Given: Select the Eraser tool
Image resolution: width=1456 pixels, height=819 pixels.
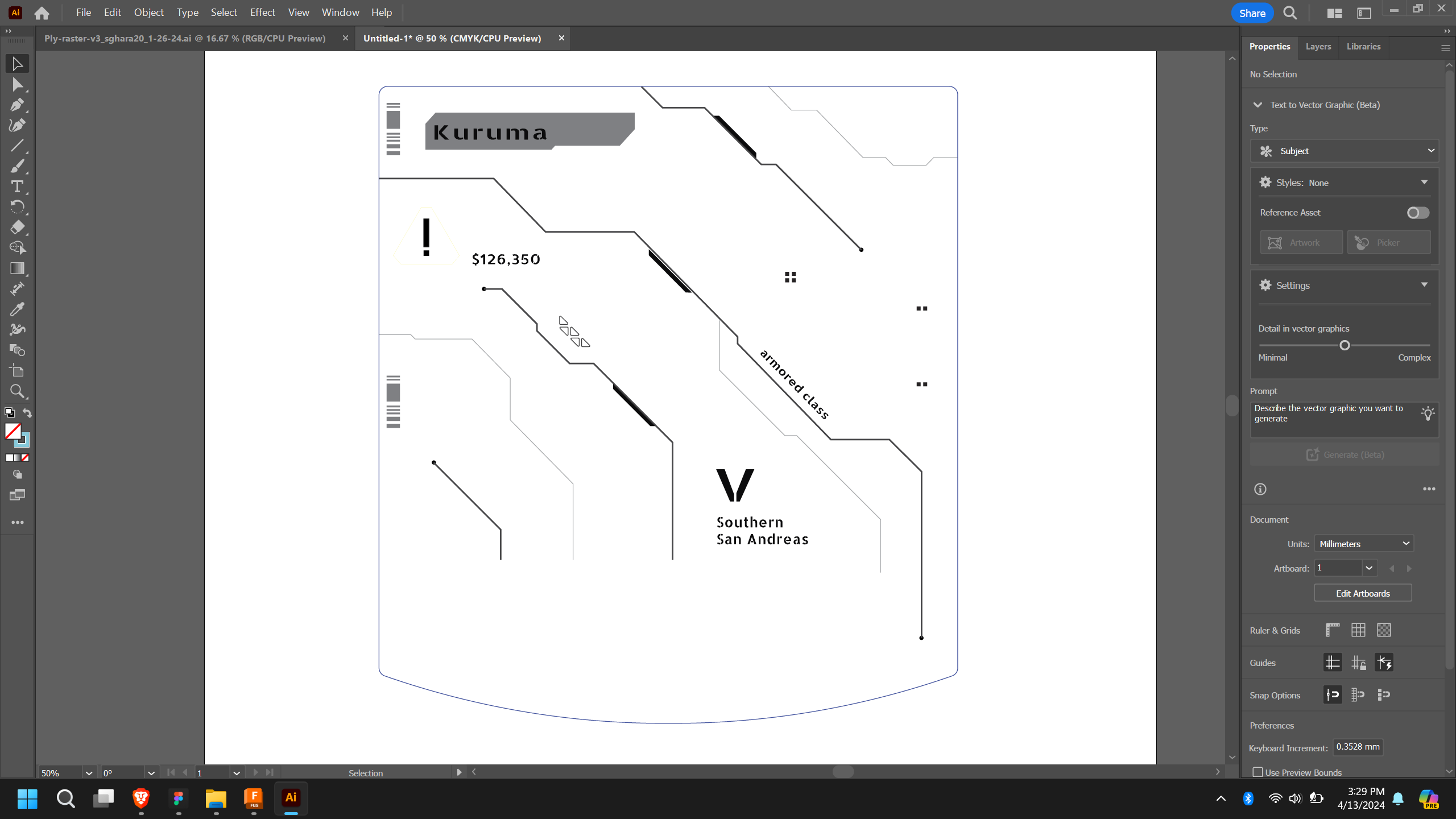Looking at the screenshot, I should click(17, 227).
